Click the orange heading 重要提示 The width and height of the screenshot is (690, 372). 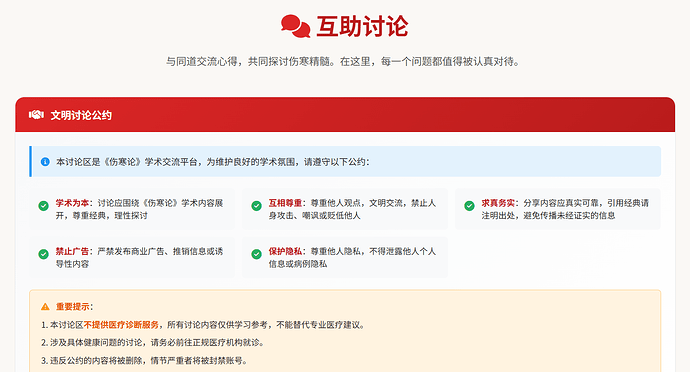tap(73, 306)
